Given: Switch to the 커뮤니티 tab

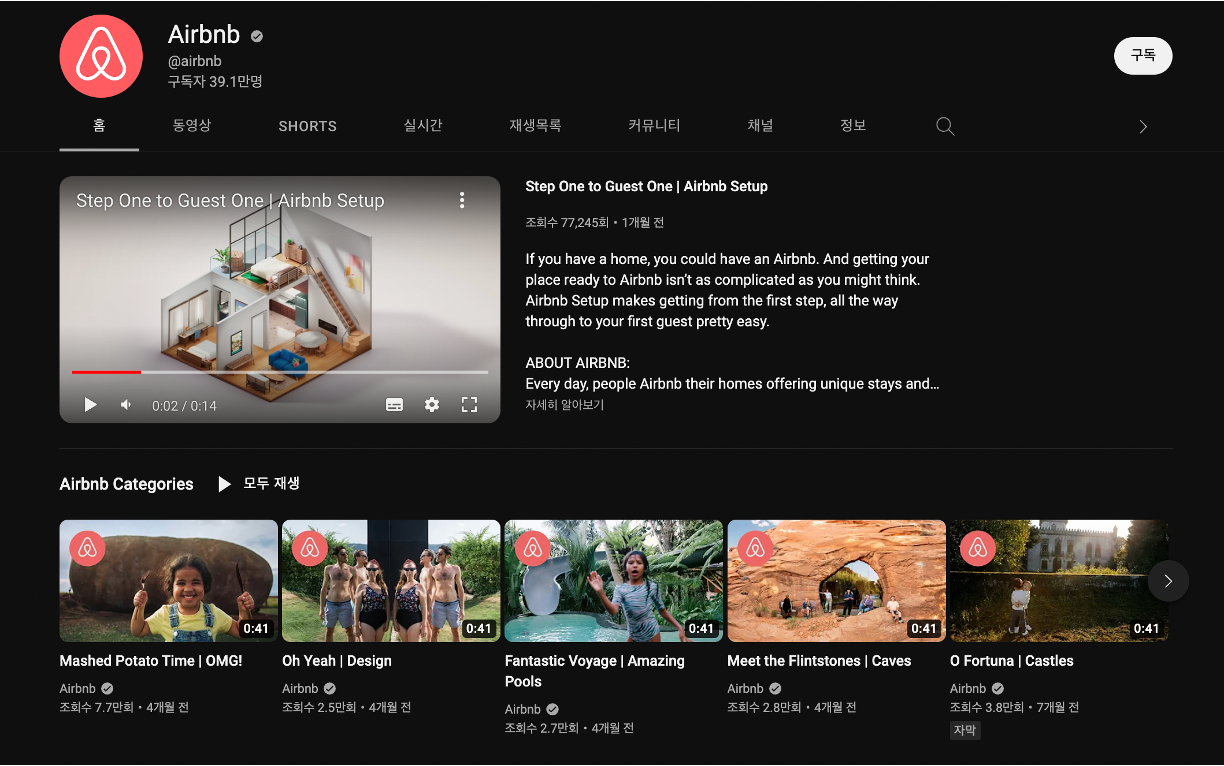Looking at the screenshot, I should [654, 126].
